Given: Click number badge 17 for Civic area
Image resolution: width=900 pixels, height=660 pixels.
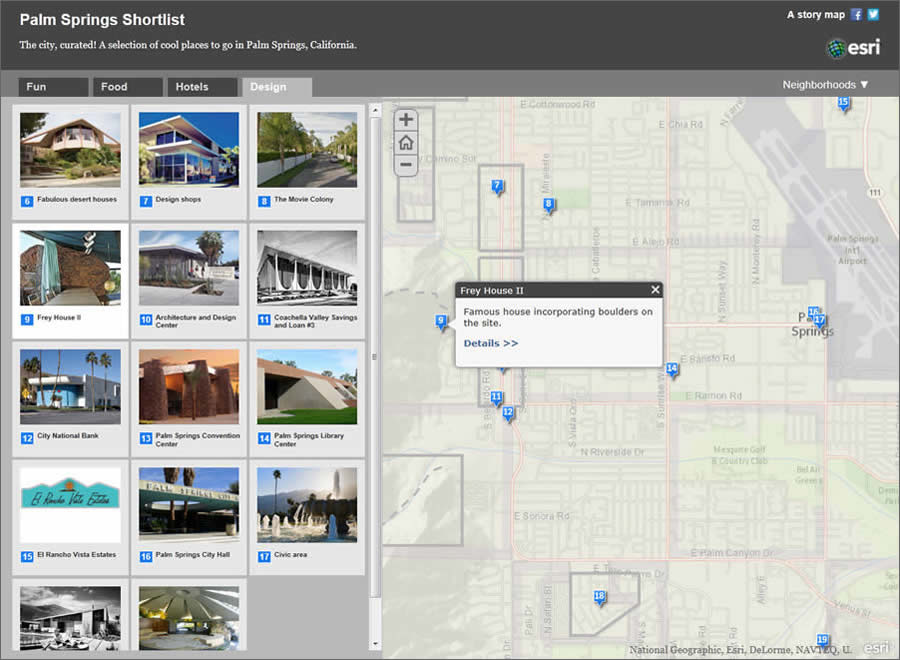Looking at the screenshot, I should click(264, 557).
